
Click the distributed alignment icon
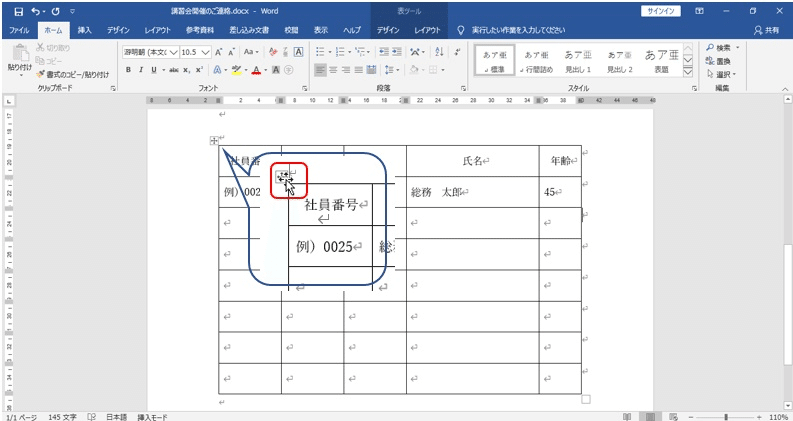[372, 70]
